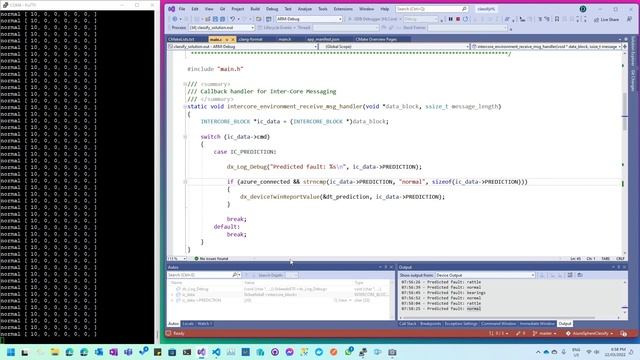This screenshot has height=360, width=640.
Task: Switch to the CMakeLists.txt tab
Action: tap(181, 39)
